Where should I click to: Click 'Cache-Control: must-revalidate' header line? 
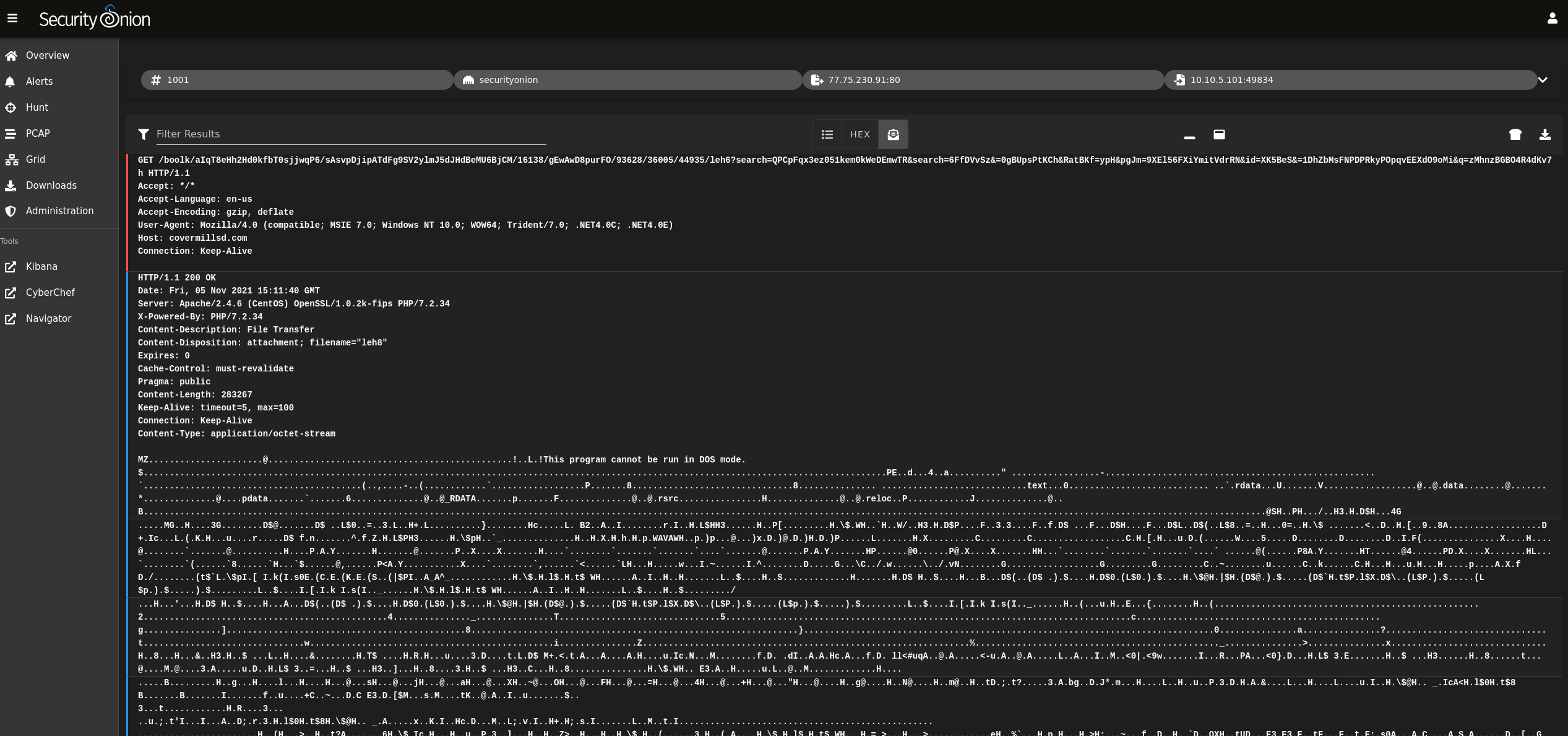point(216,369)
